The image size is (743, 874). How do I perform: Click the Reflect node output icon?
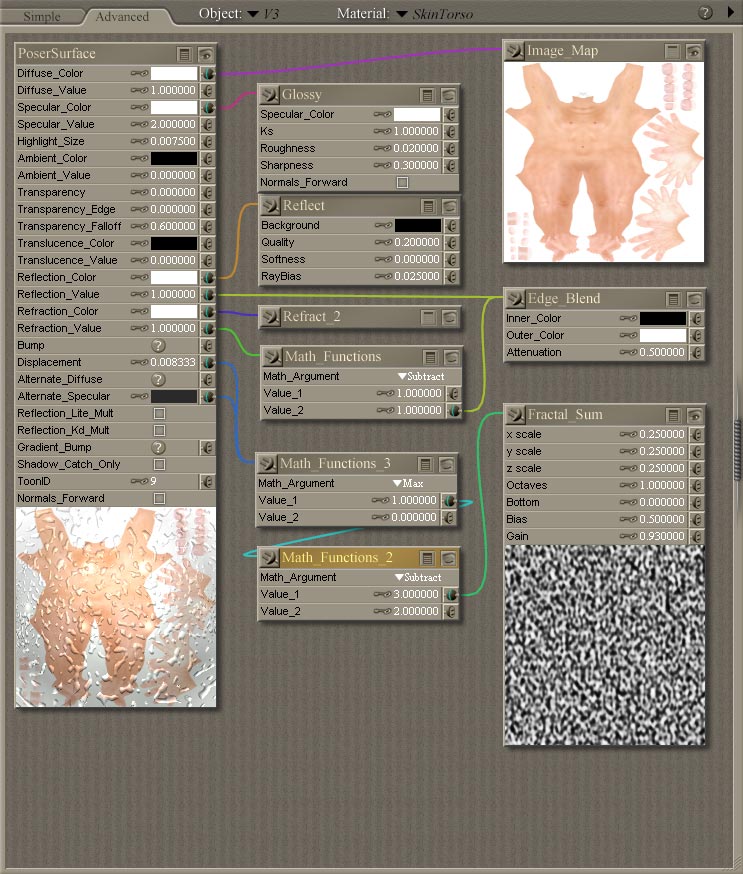[271, 206]
